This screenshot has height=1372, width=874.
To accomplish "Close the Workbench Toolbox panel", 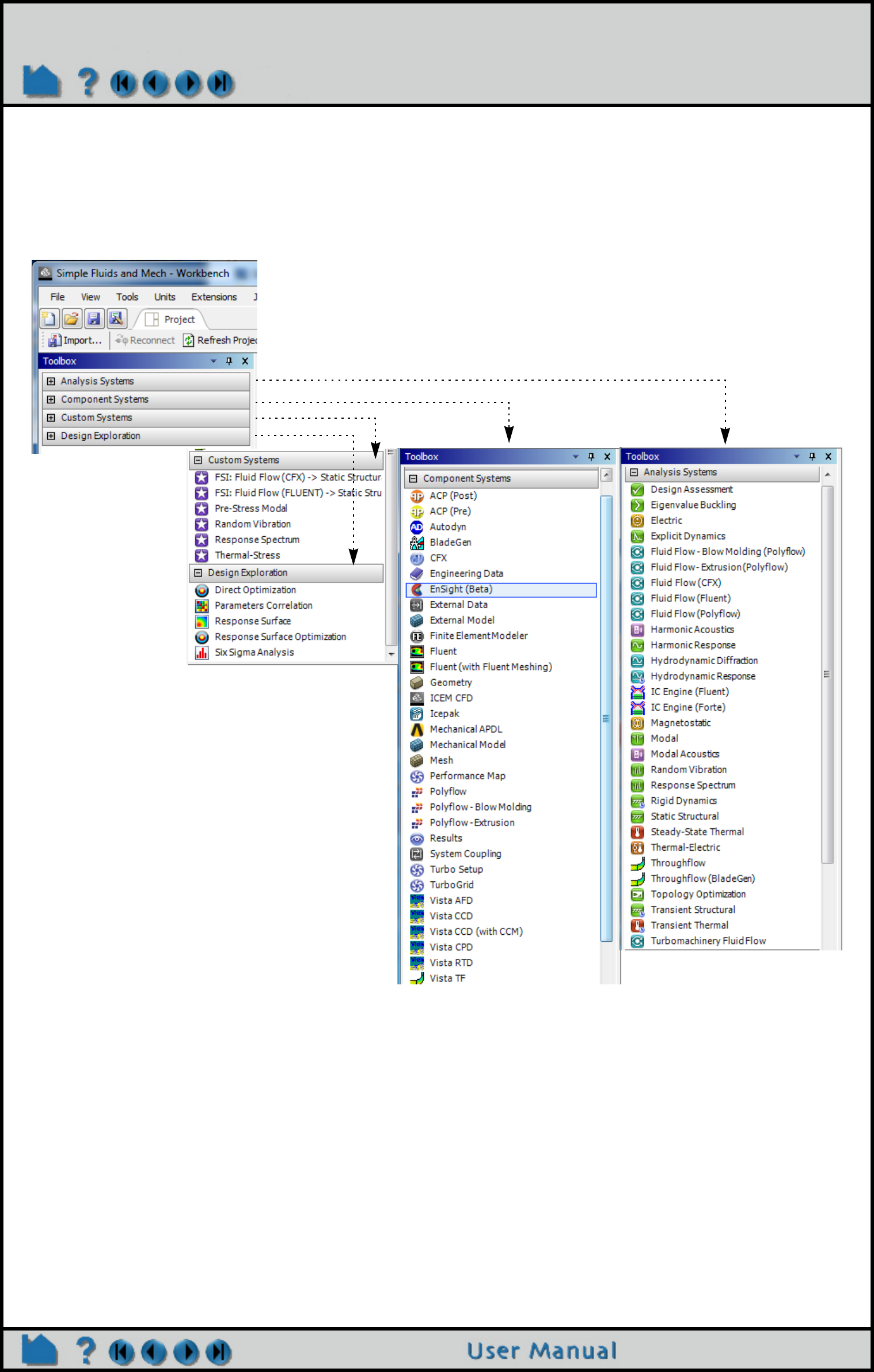I will point(245,361).
